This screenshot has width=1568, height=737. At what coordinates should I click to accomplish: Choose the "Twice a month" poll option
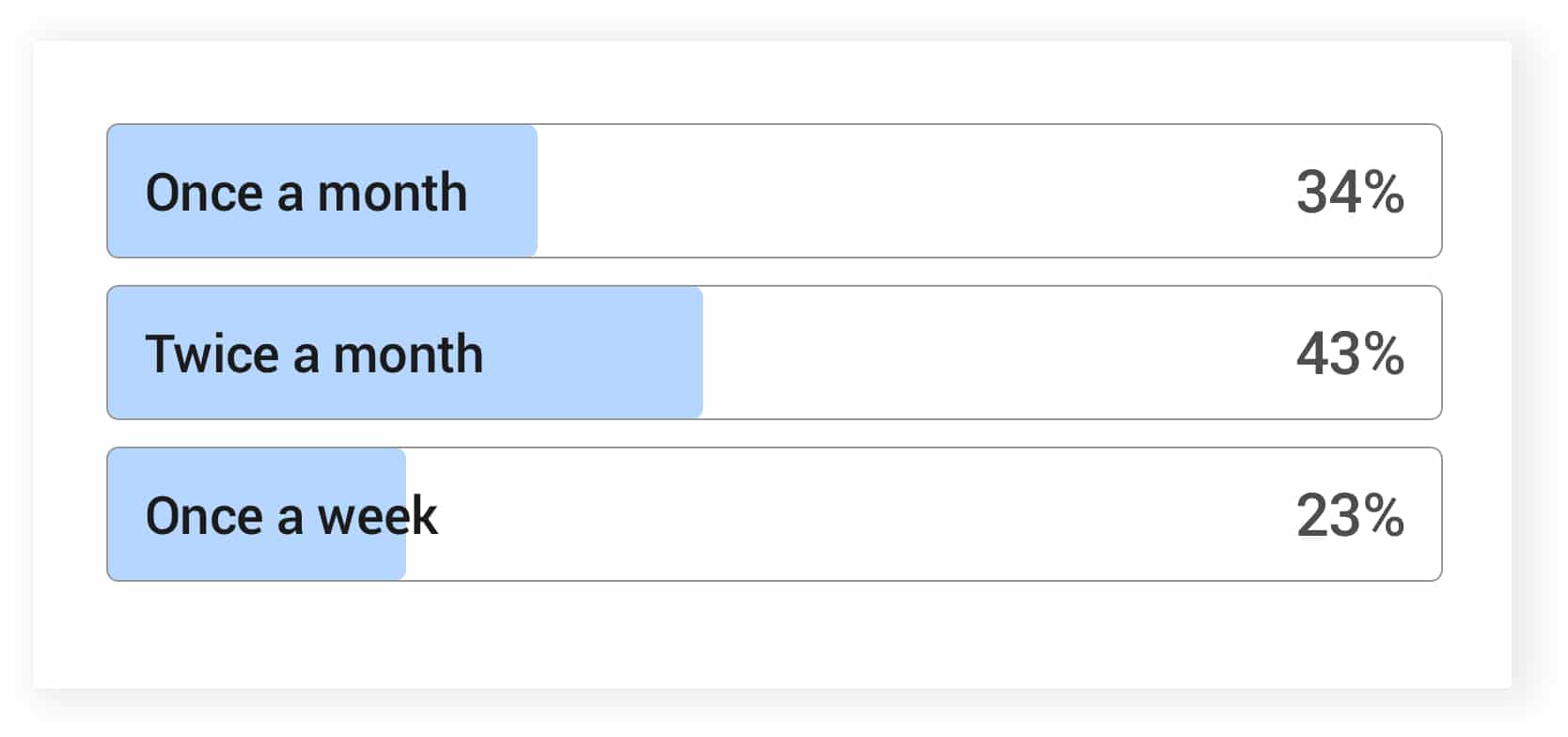point(774,353)
